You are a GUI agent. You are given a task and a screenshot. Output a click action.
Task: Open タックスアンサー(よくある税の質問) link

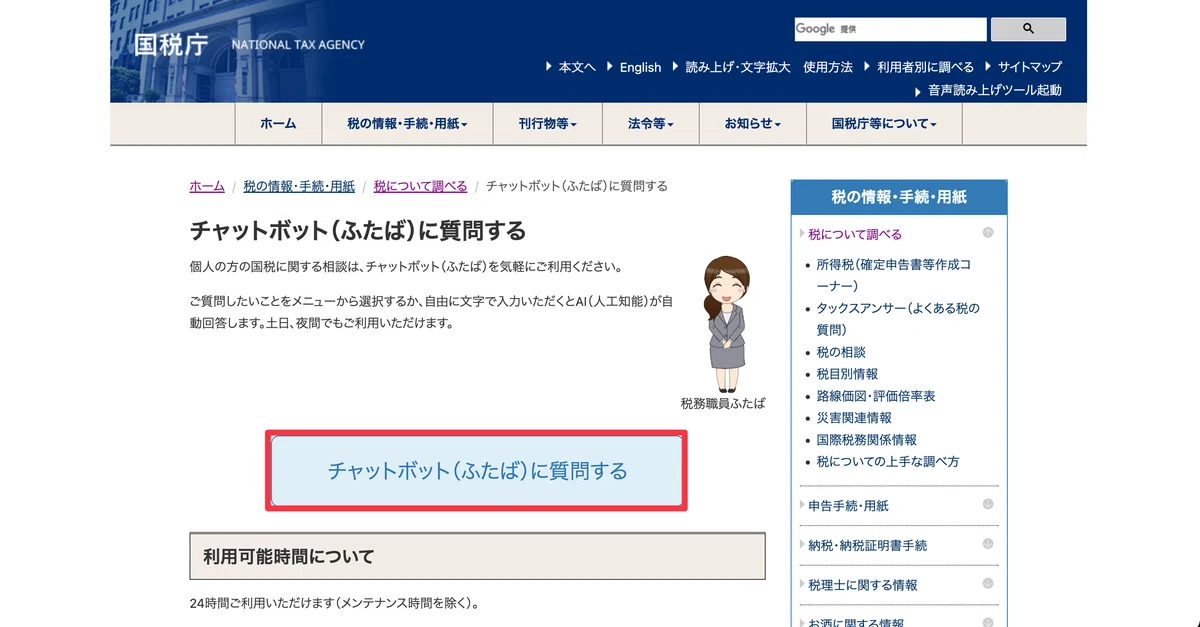point(898,319)
